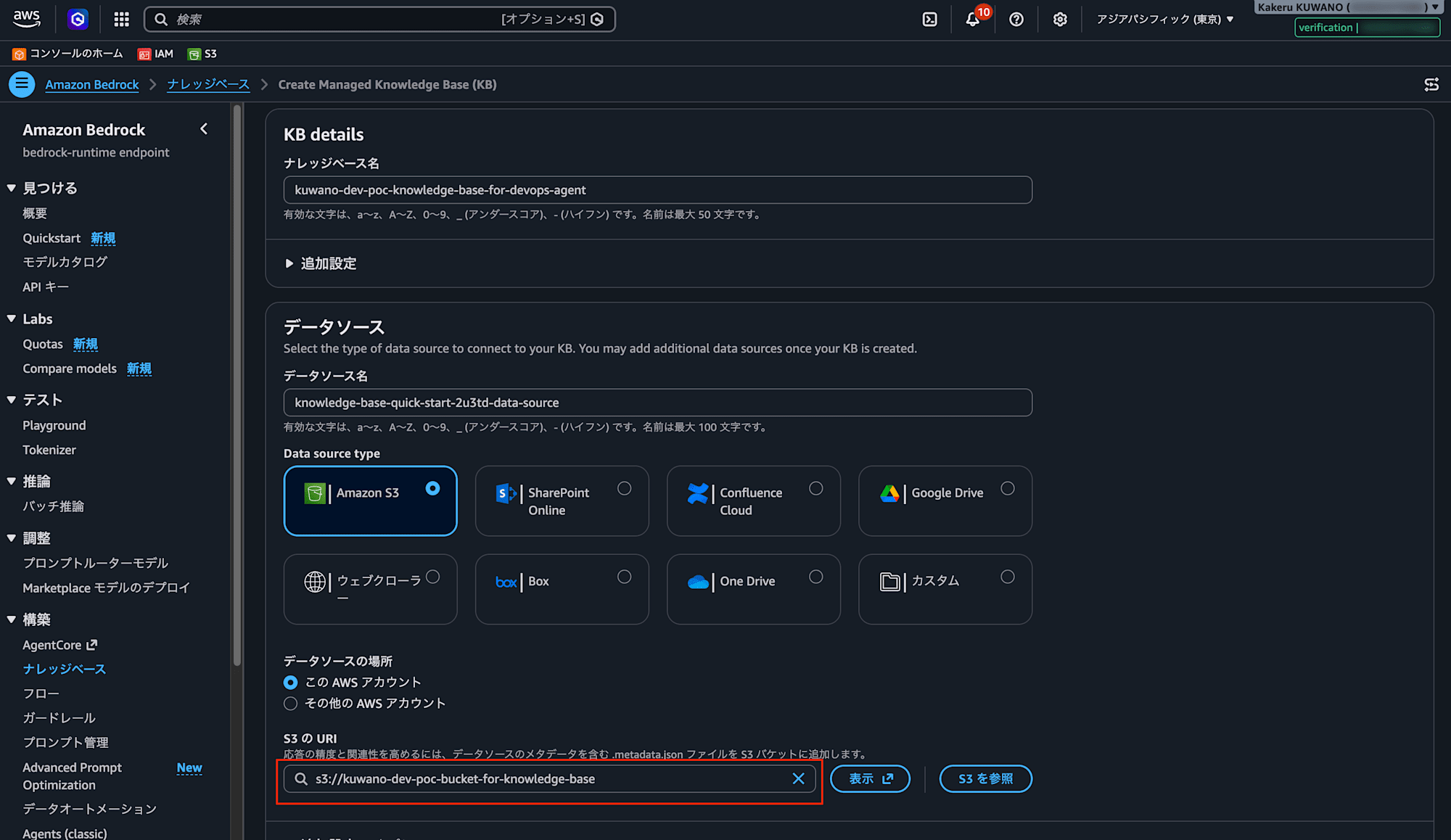The width and height of the screenshot is (1451, 840).
Task: Click the 表示 button beside S3 URI
Action: tap(870, 779)
